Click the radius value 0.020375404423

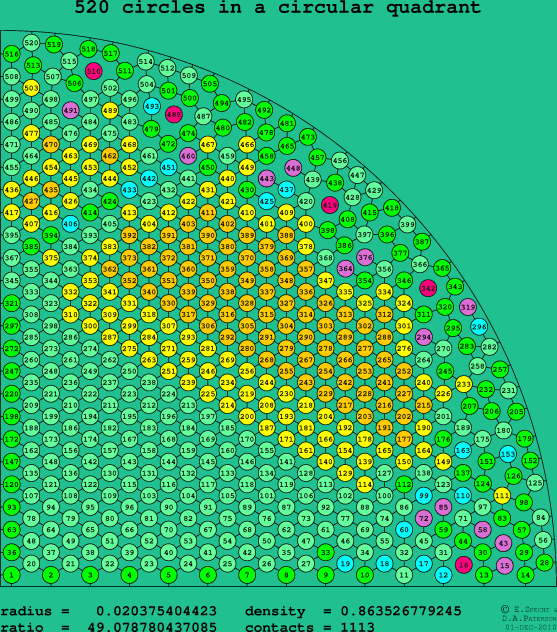[x=156, y=611]
